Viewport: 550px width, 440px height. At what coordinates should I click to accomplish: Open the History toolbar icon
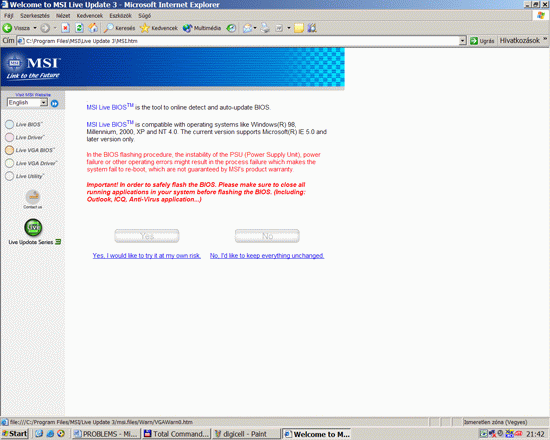(231, 28)
